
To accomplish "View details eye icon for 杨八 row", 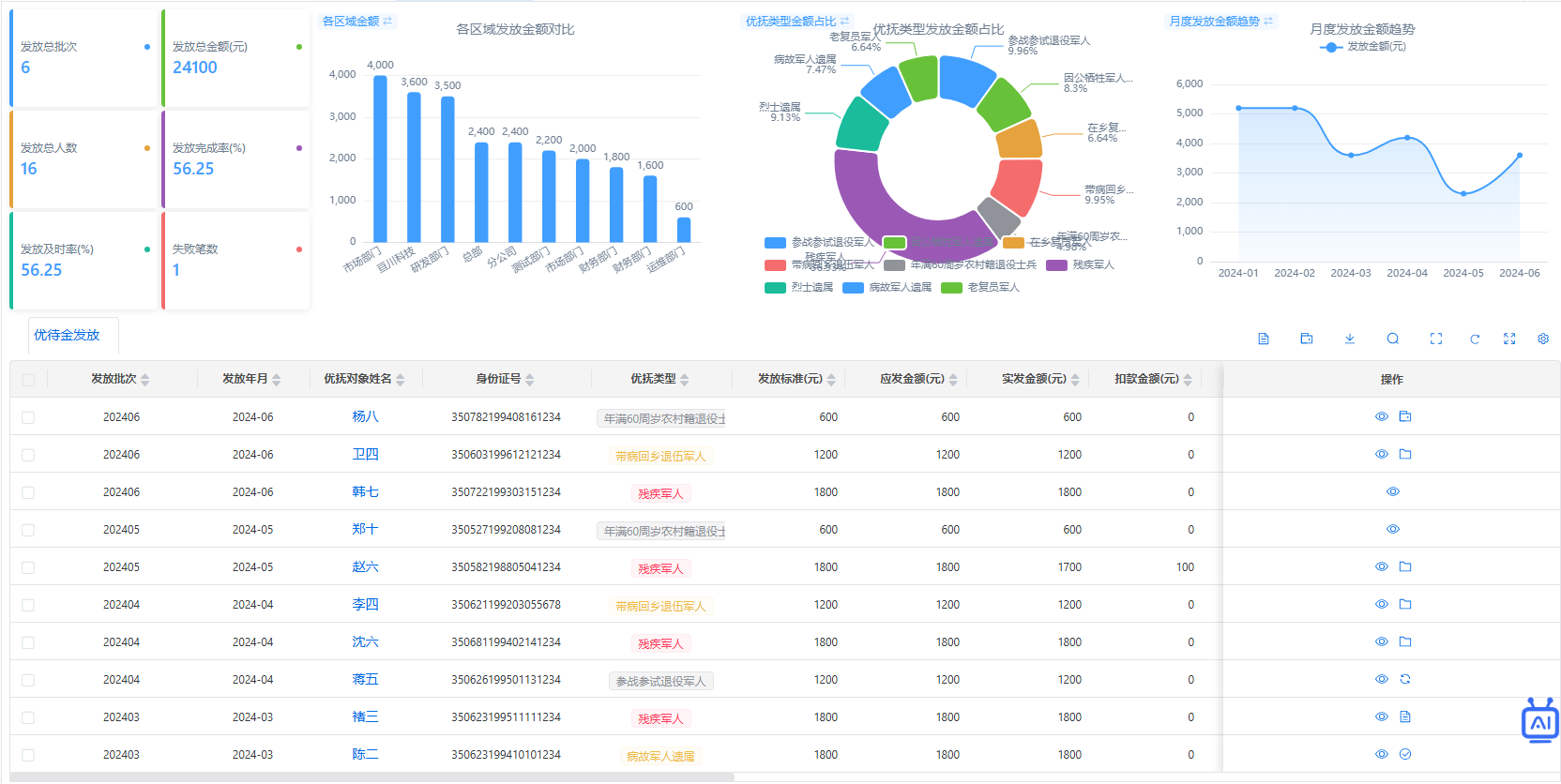I will (x=1382, y=416).
